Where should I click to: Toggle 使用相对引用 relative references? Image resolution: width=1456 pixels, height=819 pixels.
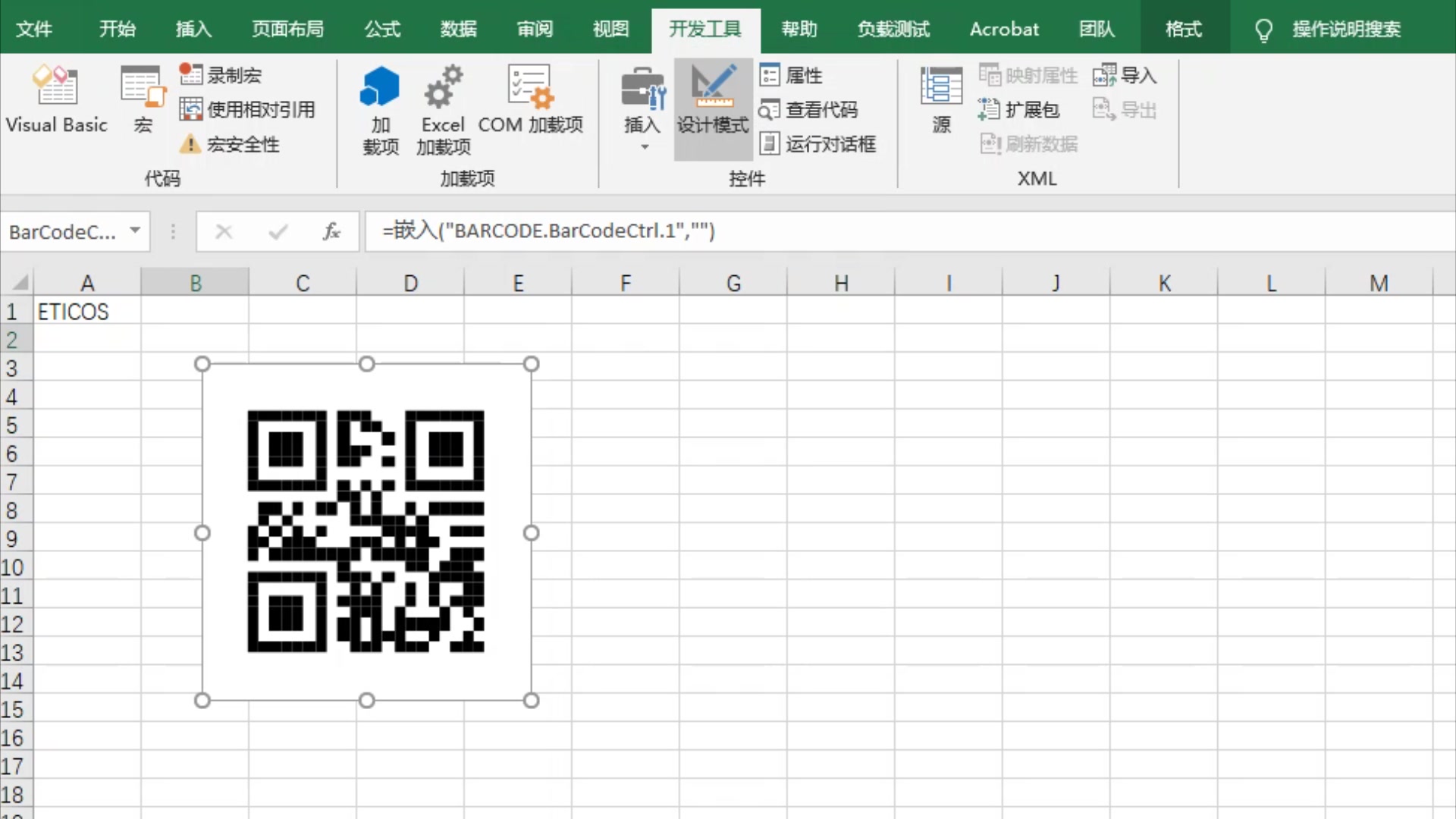tap(247, 109)
